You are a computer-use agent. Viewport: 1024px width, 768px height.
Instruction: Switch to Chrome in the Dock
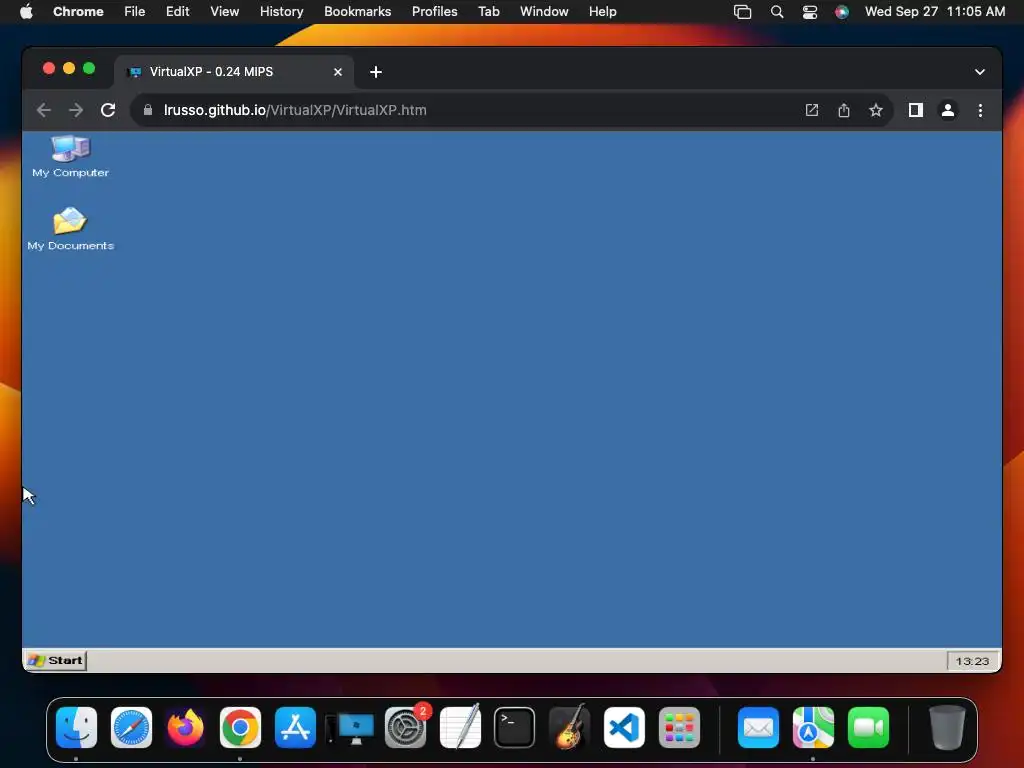point(240,728)
